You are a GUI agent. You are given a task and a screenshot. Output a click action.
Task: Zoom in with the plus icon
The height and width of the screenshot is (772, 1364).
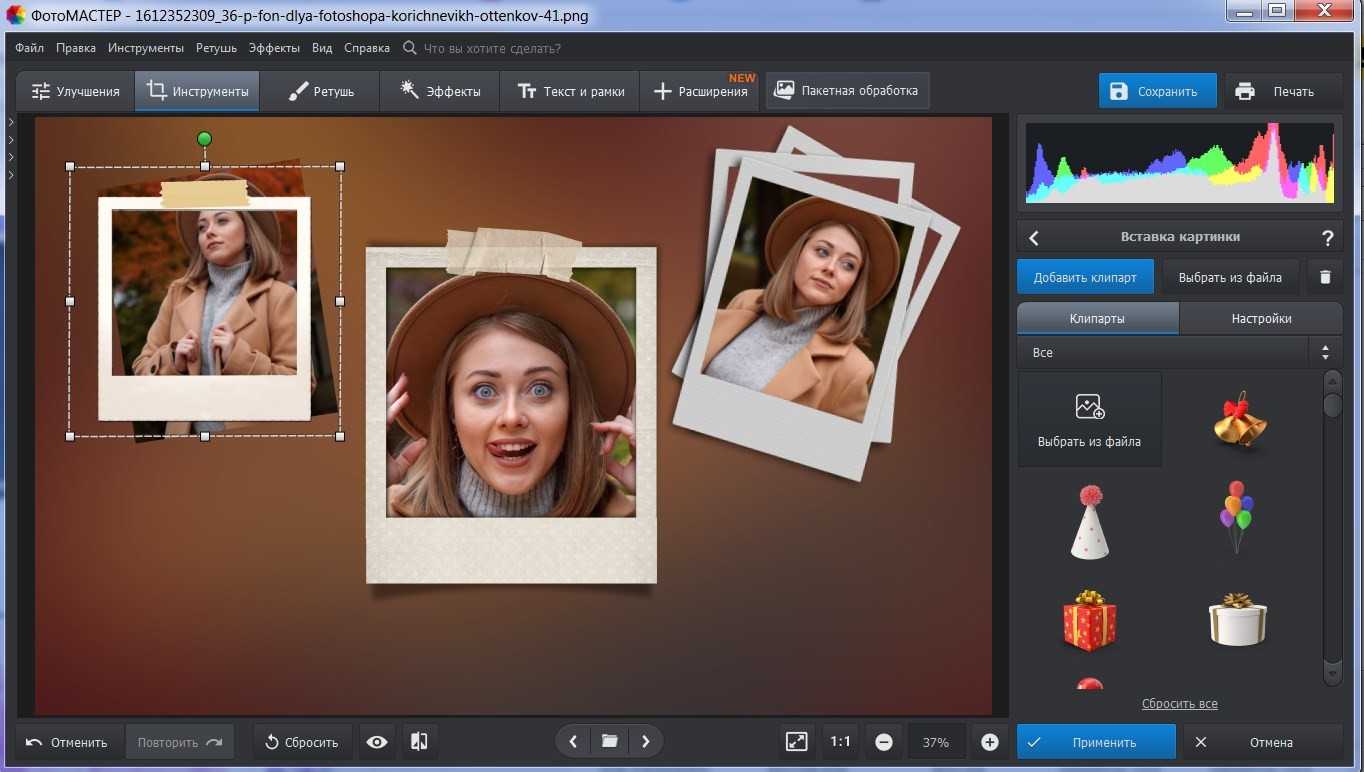pos(989,742)
